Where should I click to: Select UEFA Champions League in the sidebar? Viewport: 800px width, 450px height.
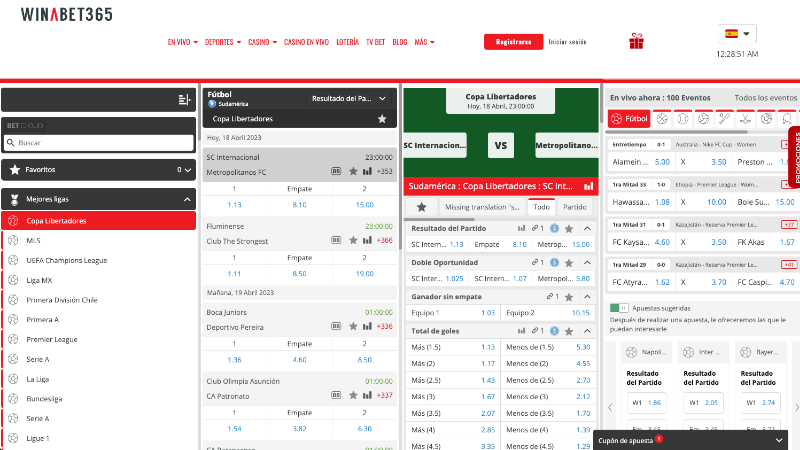coord(99,260)
